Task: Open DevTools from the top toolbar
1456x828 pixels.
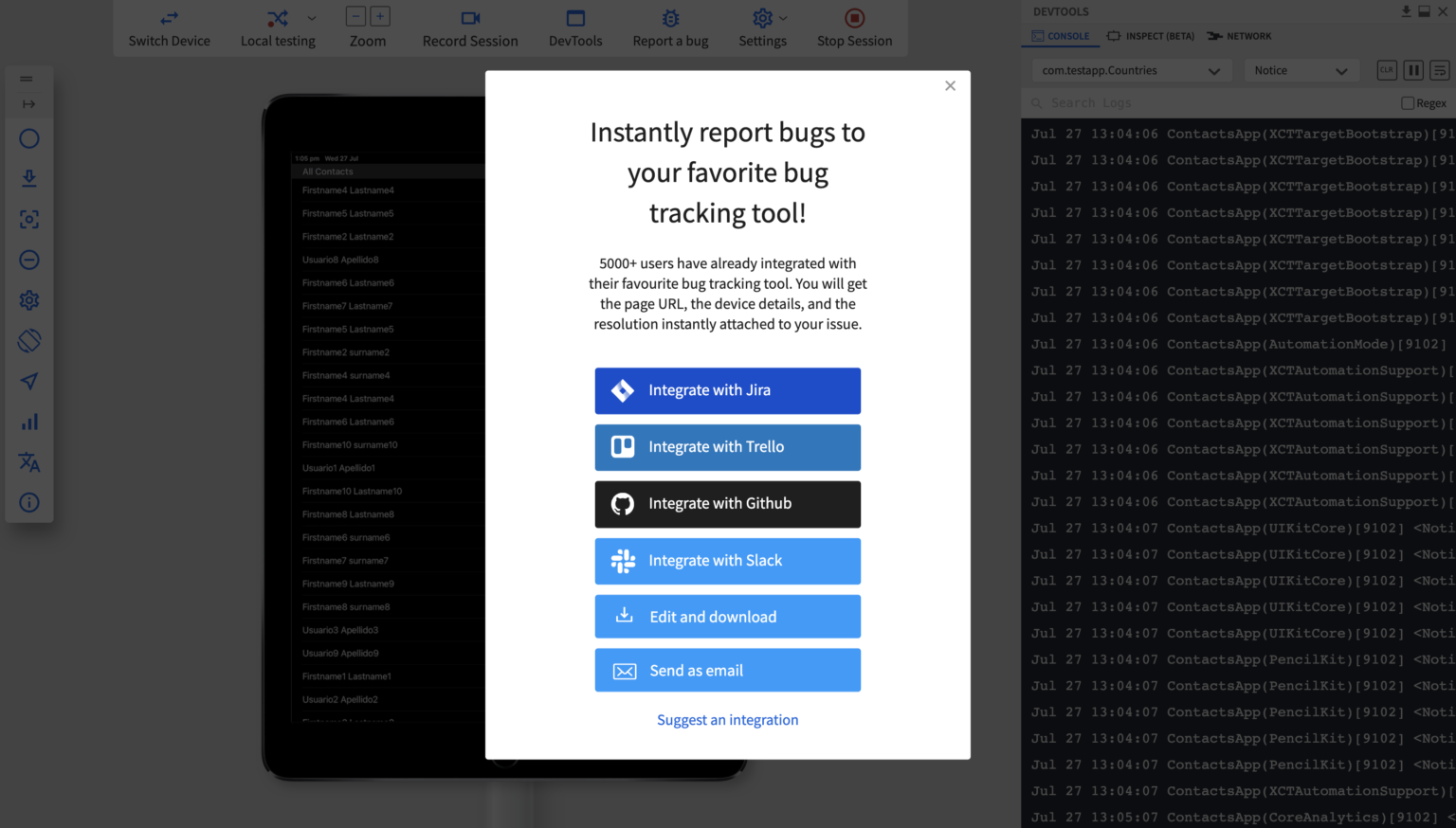Action: (x=575, y=28)
